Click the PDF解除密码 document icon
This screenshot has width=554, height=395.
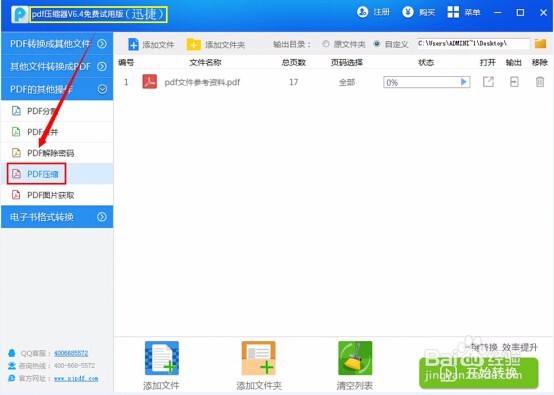(x=16, y=153)
